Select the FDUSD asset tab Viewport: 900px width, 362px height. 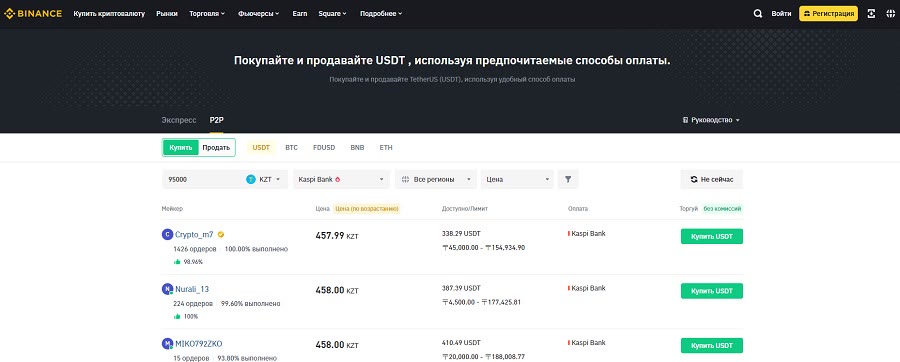324,147
